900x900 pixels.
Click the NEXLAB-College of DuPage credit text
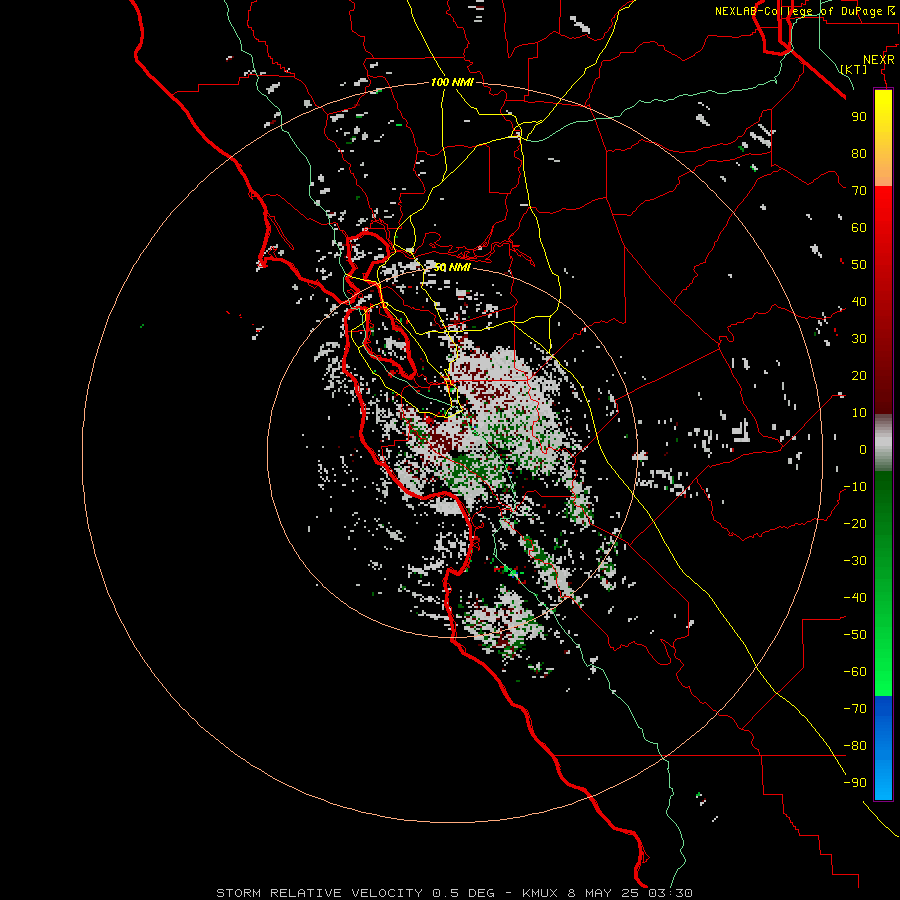(x=804, y=11)
